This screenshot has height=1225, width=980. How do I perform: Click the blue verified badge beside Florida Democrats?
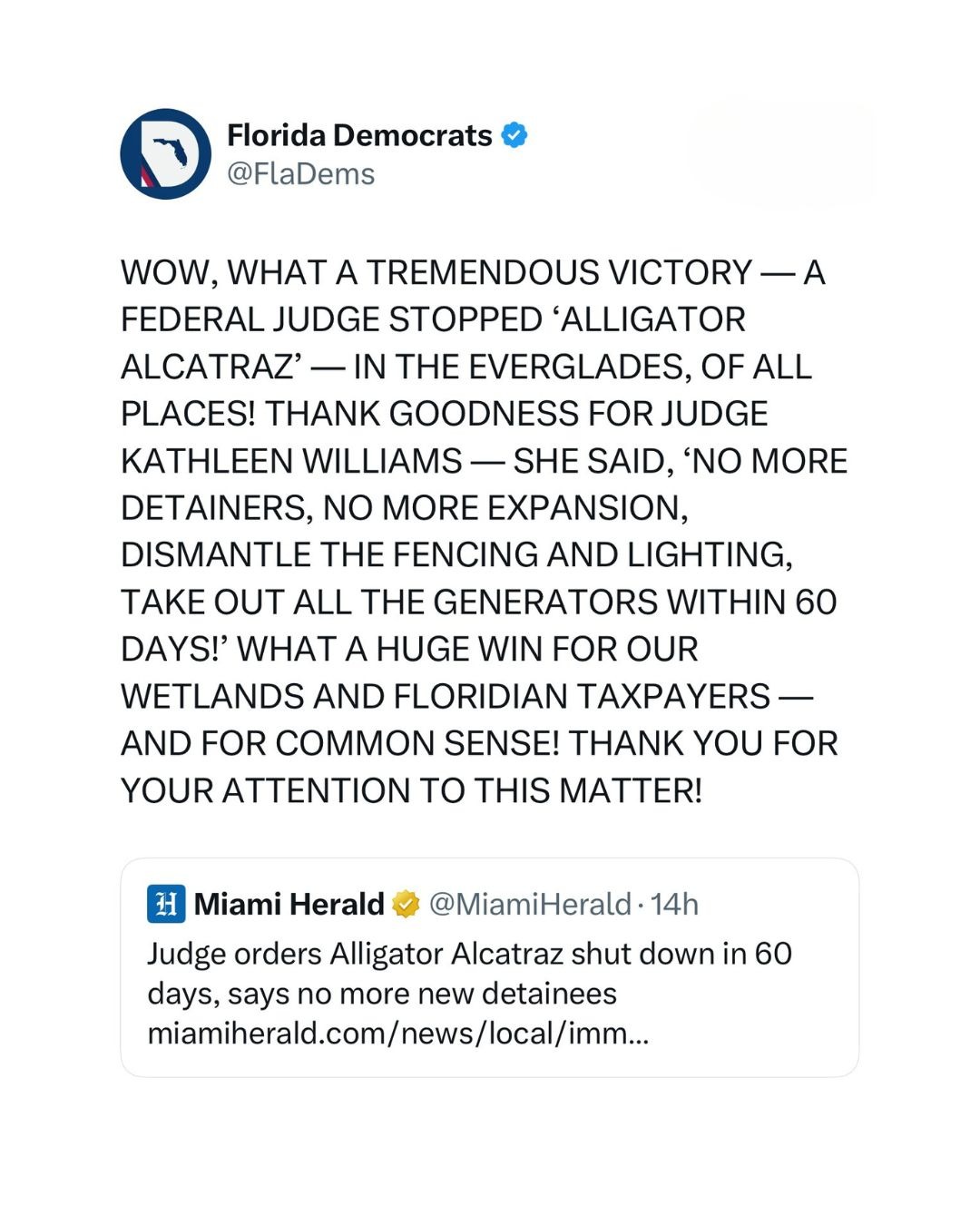pyautogui.click(x=514, y=135)
